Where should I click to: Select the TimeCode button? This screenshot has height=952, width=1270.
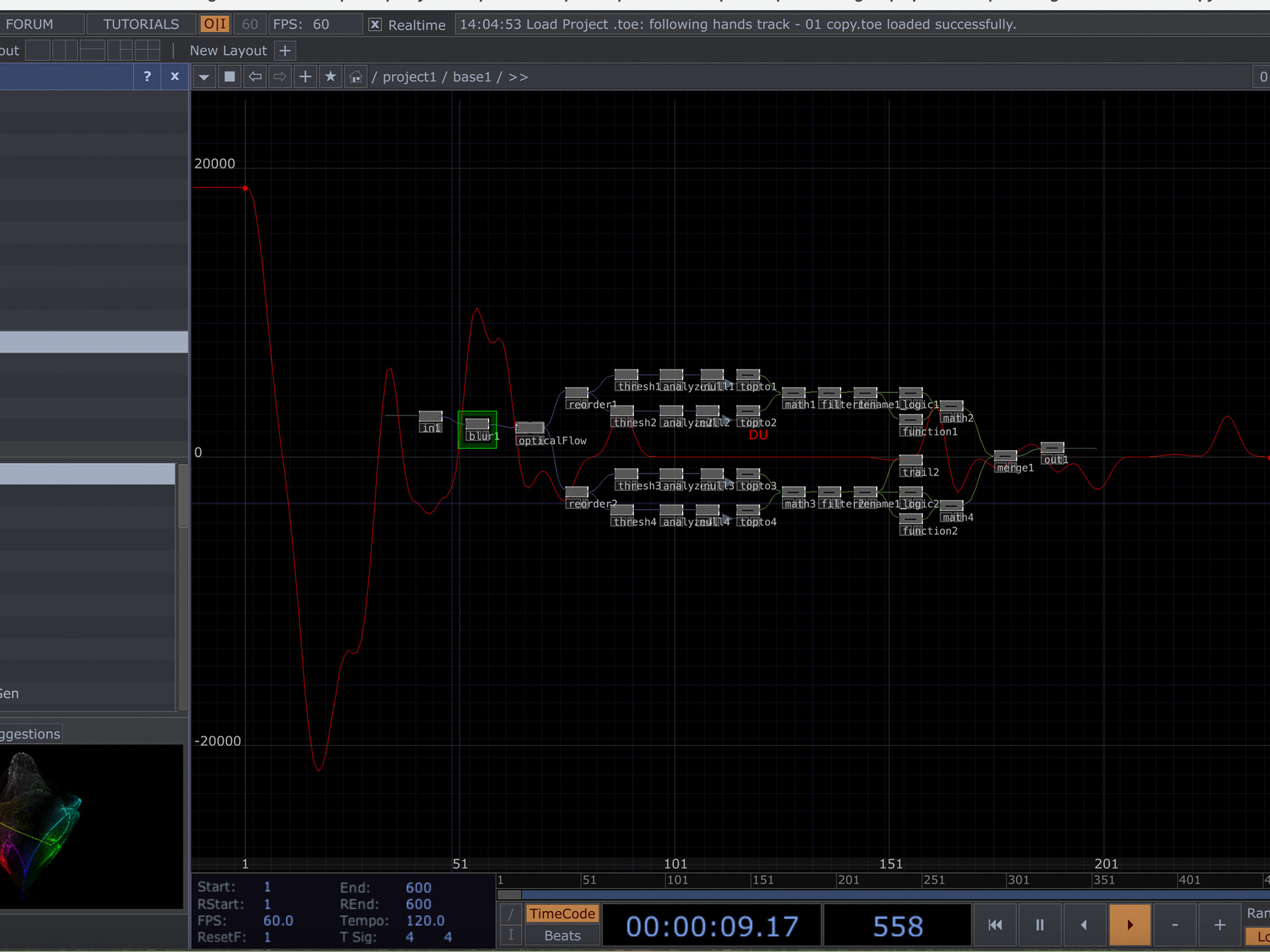tap(562, 913)
